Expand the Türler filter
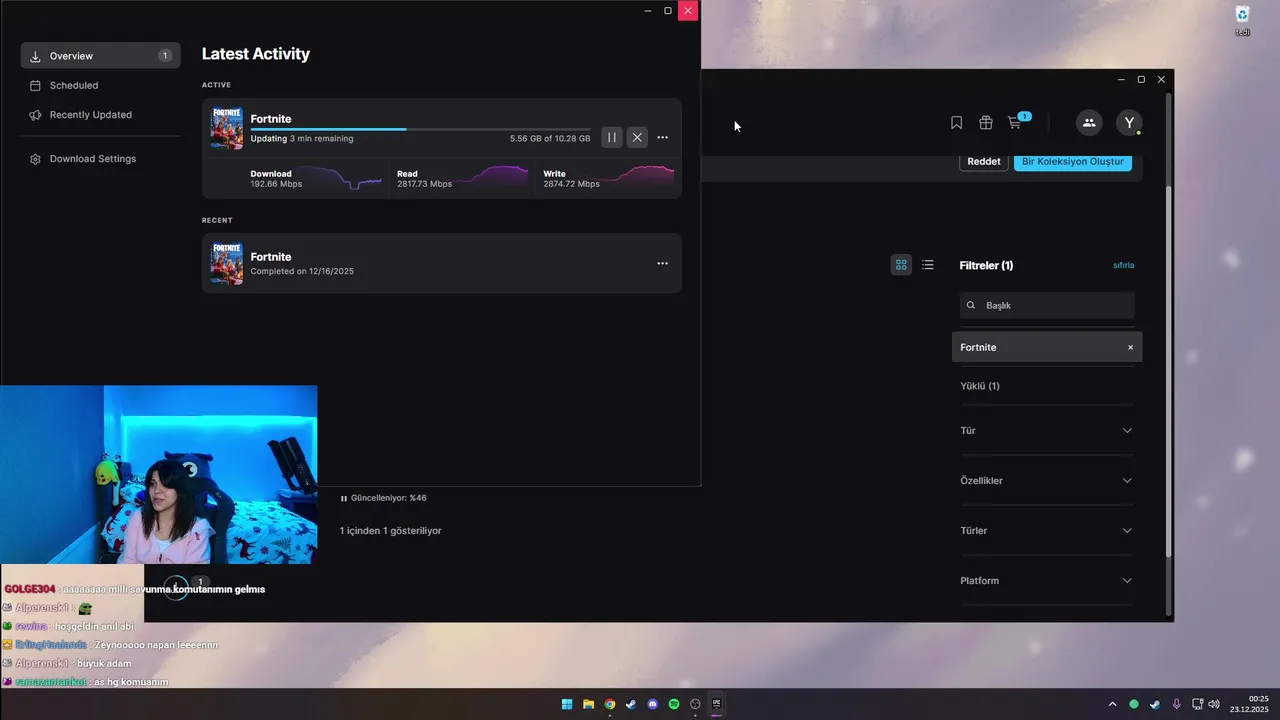Image resolution: width=1280 pixels, height=720 pixels. coord(1047,531)
